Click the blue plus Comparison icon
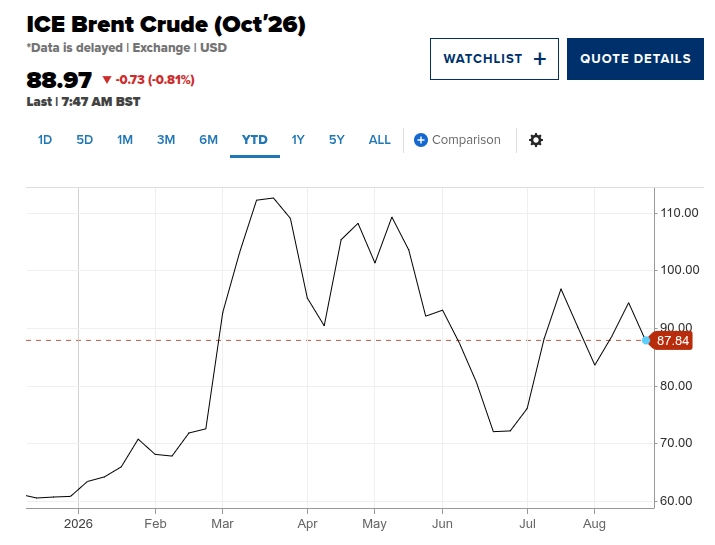715x545 pixels. coord(421,140)
